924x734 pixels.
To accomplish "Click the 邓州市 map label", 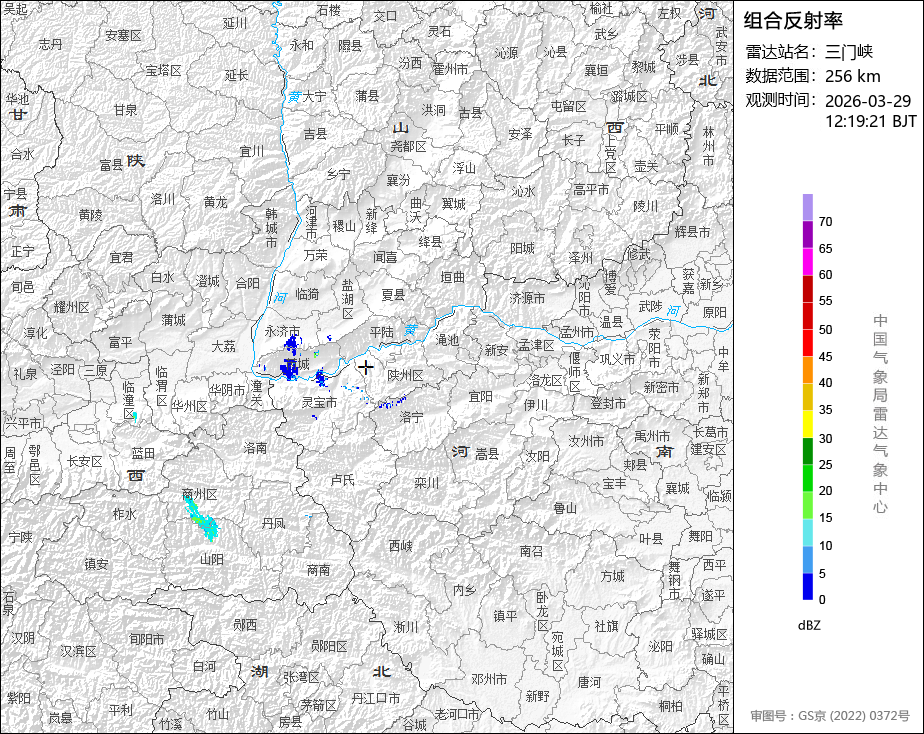I will (x=489, y=679).
